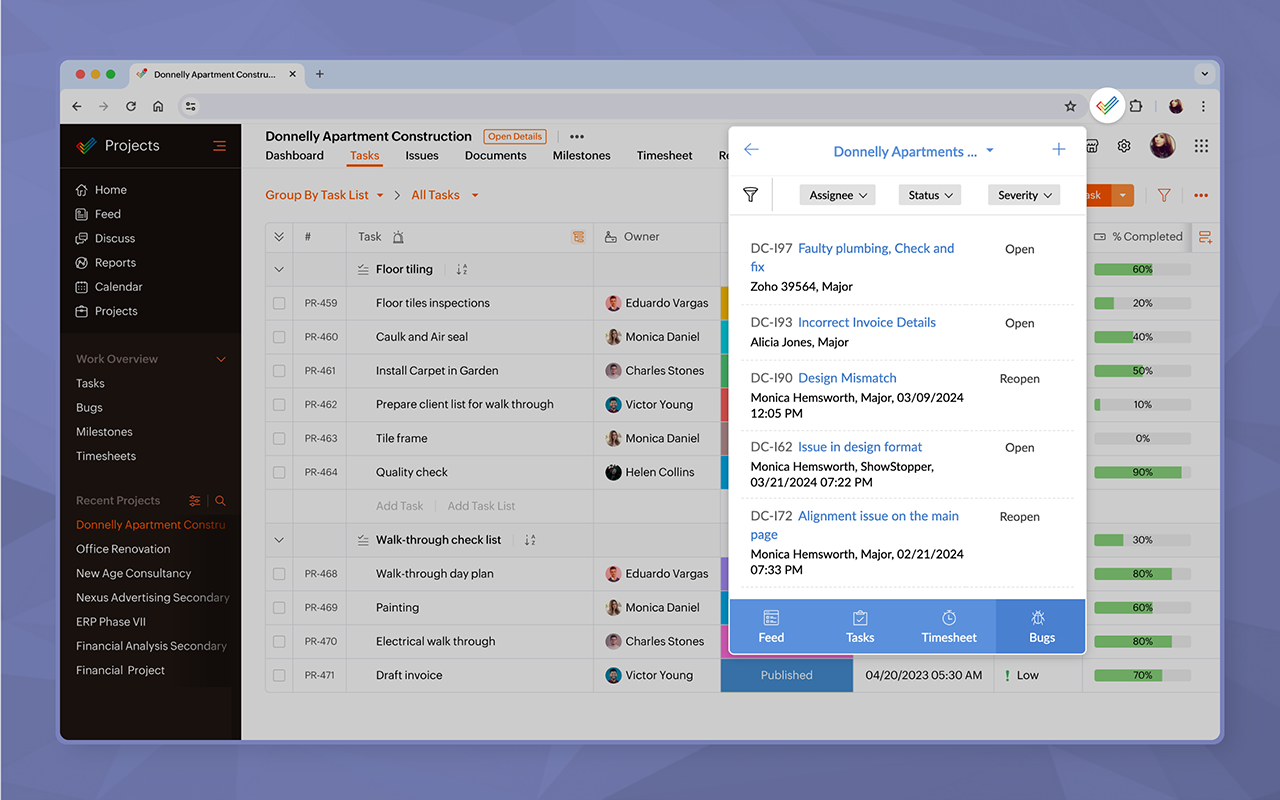Open project options ellipsis near Open Details
The height and width of the screenshot is (800, 1280).
point(577,137)
